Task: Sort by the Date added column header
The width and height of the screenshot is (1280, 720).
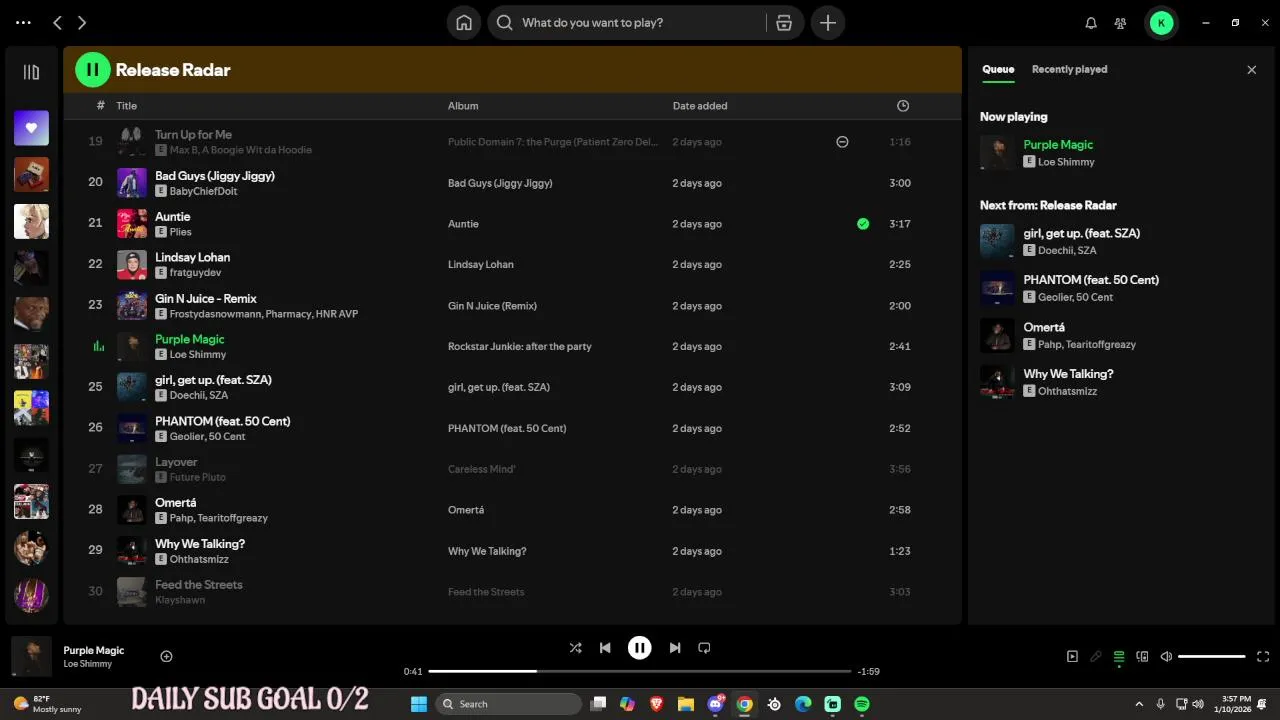Action: (x=700, y=106)
